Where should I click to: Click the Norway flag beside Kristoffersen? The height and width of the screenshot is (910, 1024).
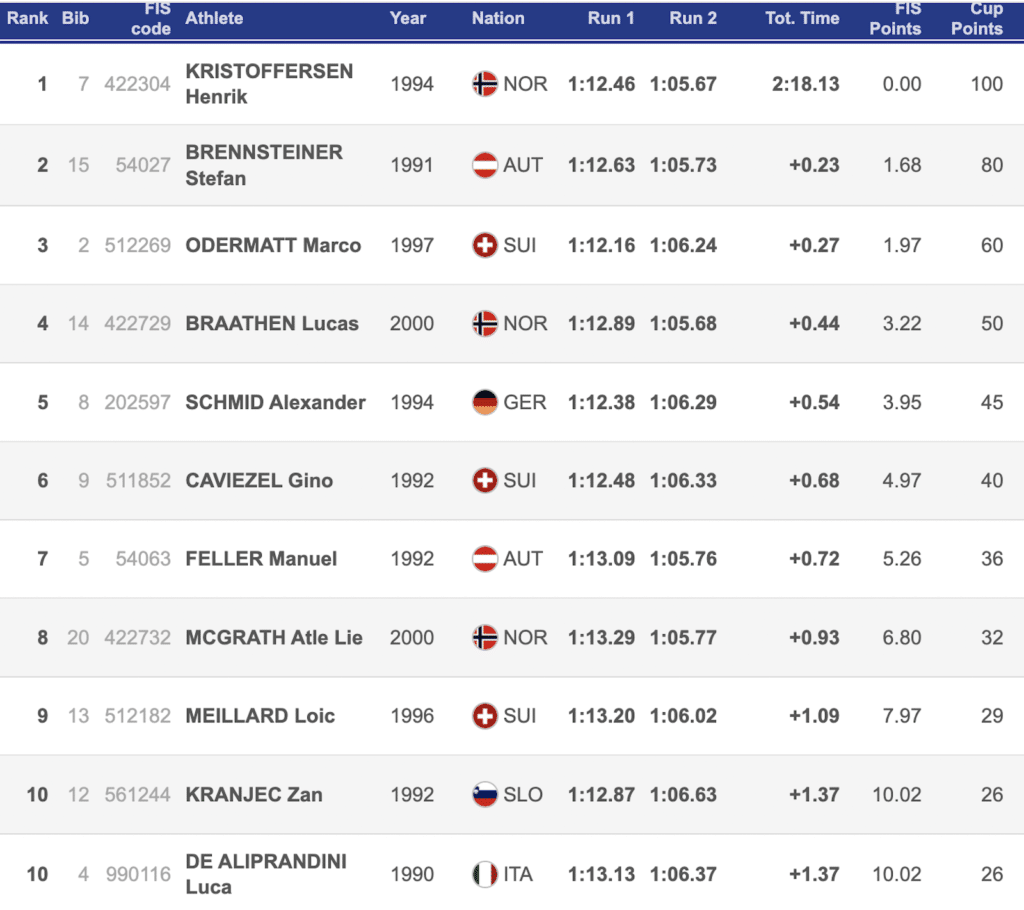point(485,84)
